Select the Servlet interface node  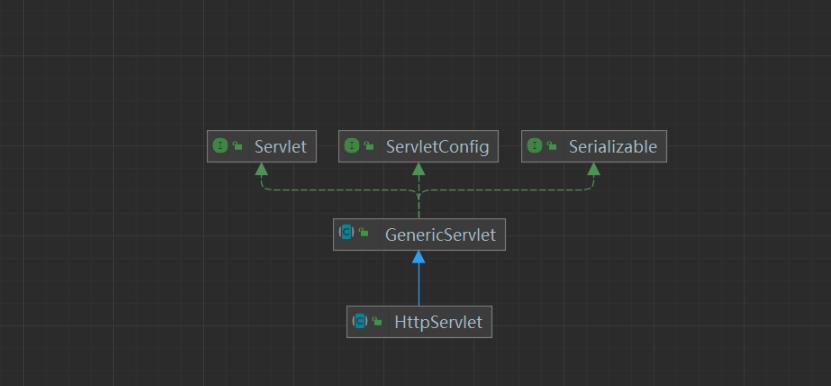[x=262, y=146]
